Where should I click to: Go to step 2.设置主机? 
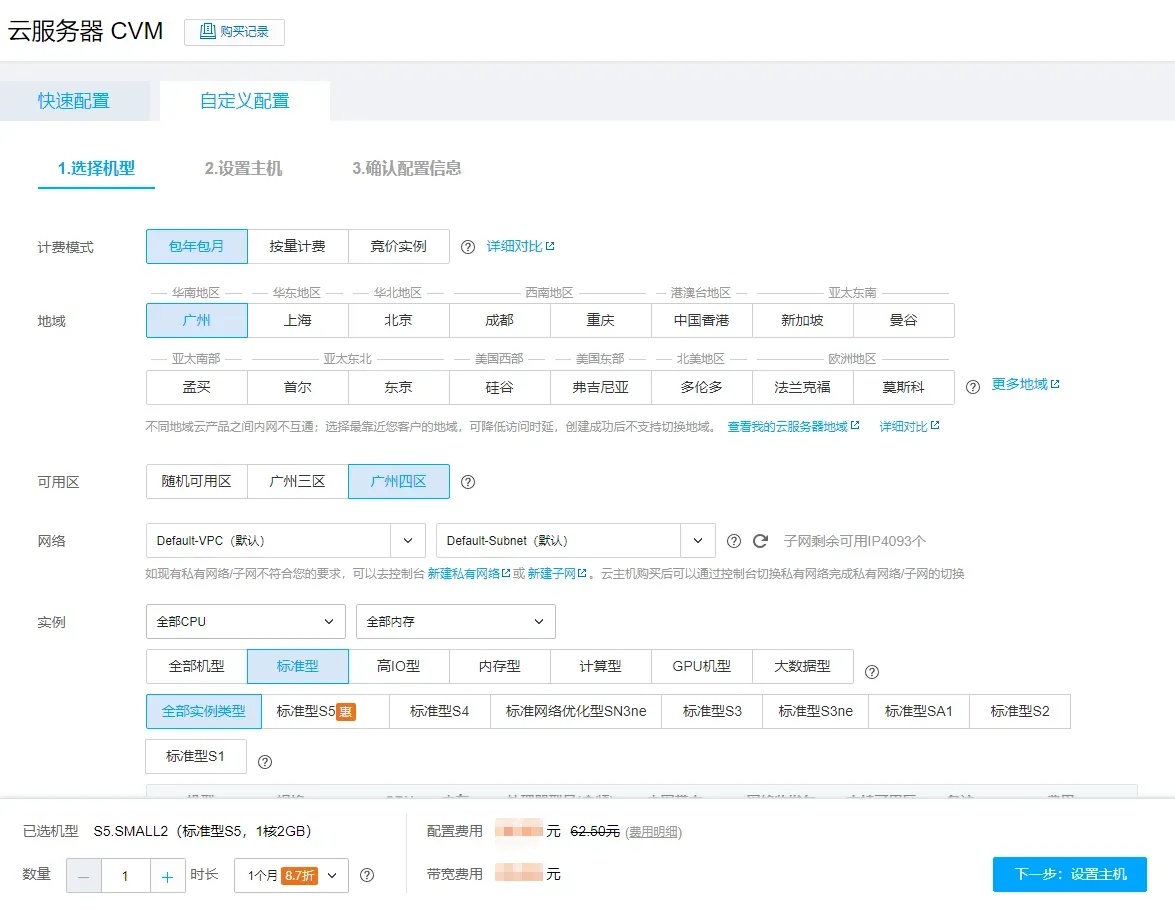pos(244,169)
